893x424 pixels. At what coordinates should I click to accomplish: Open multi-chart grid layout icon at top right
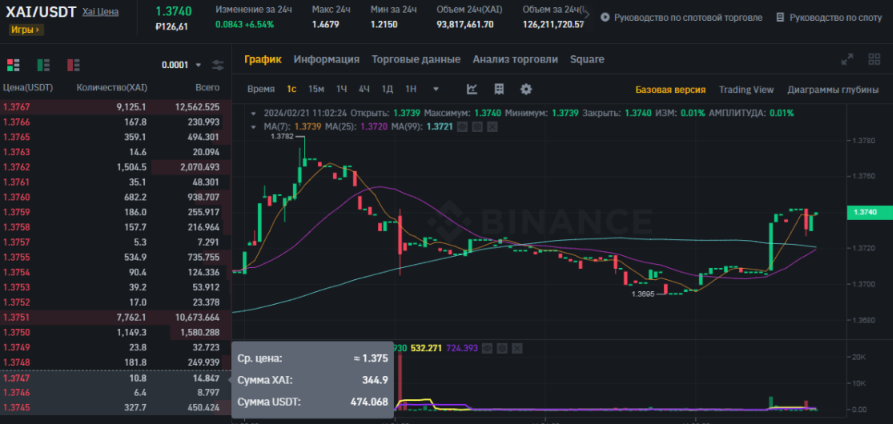coord(874,59)
